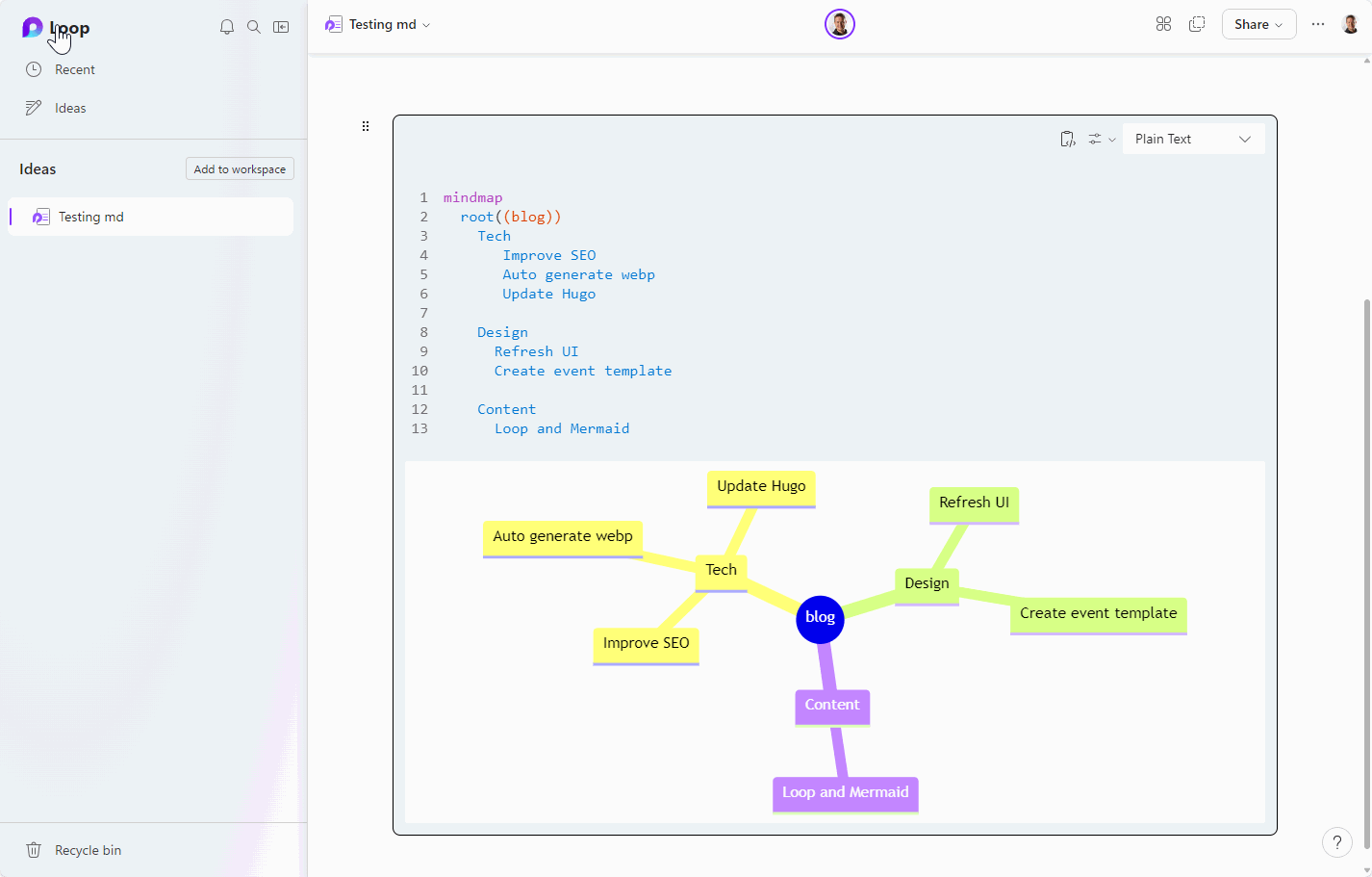This screenshot has height=877, width=1372.
Task: Click code line 'Auto generate webp'
Action: tap(578, 274)
